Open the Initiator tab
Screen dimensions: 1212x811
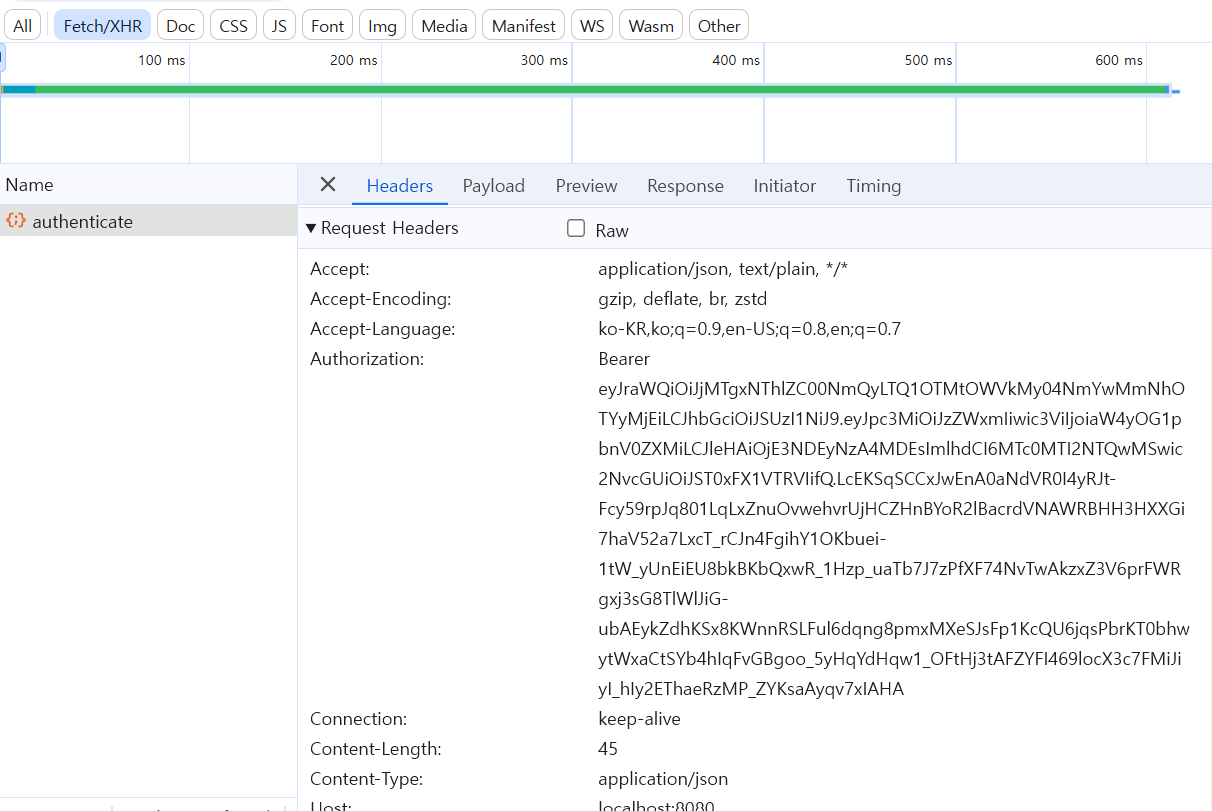tap(785, 186)
